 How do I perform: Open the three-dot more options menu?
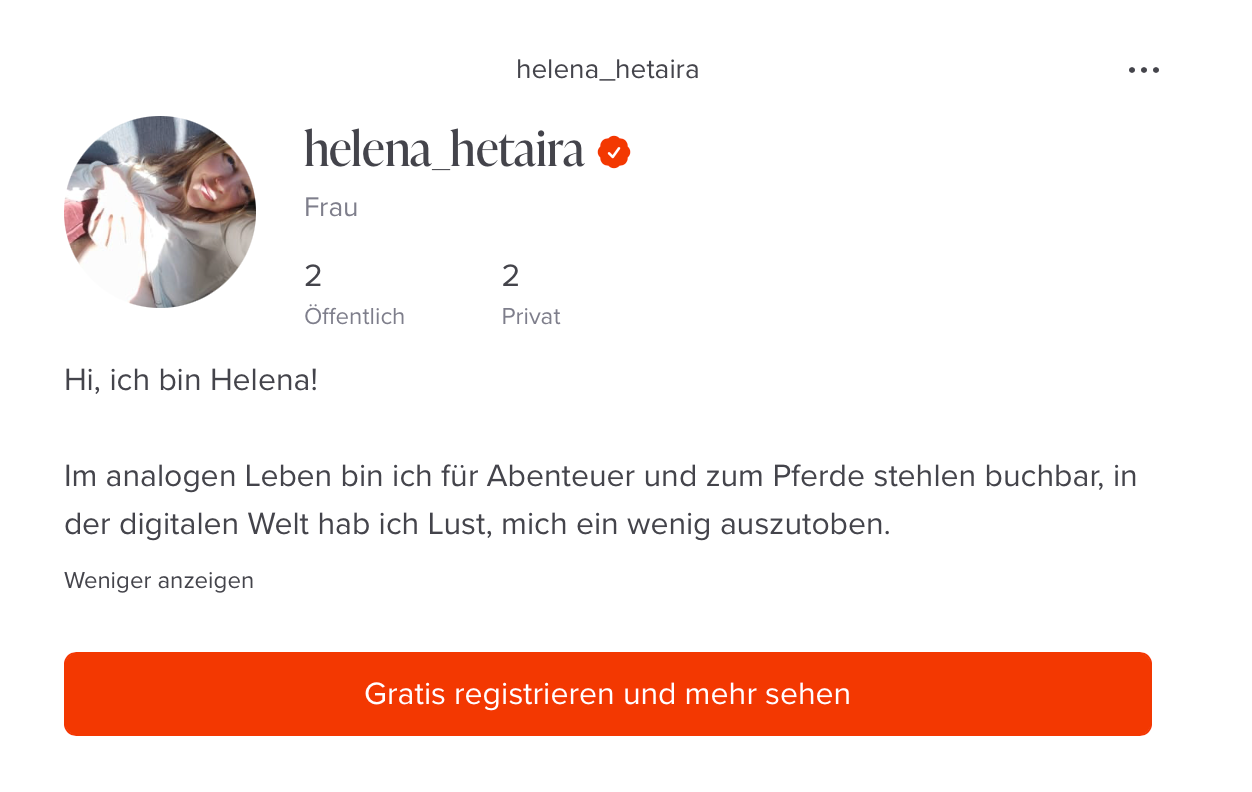coord(1143,70)
